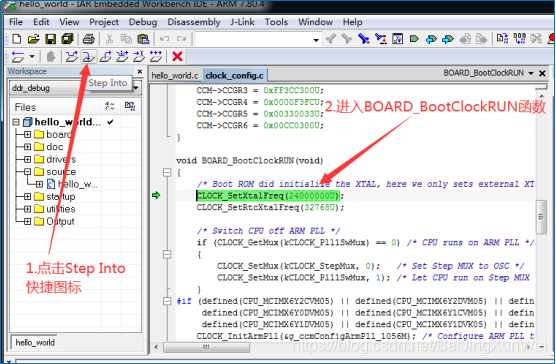Expand the Output folder
Image resolution: width=556 pixels, height=364 pixels.
27,222
